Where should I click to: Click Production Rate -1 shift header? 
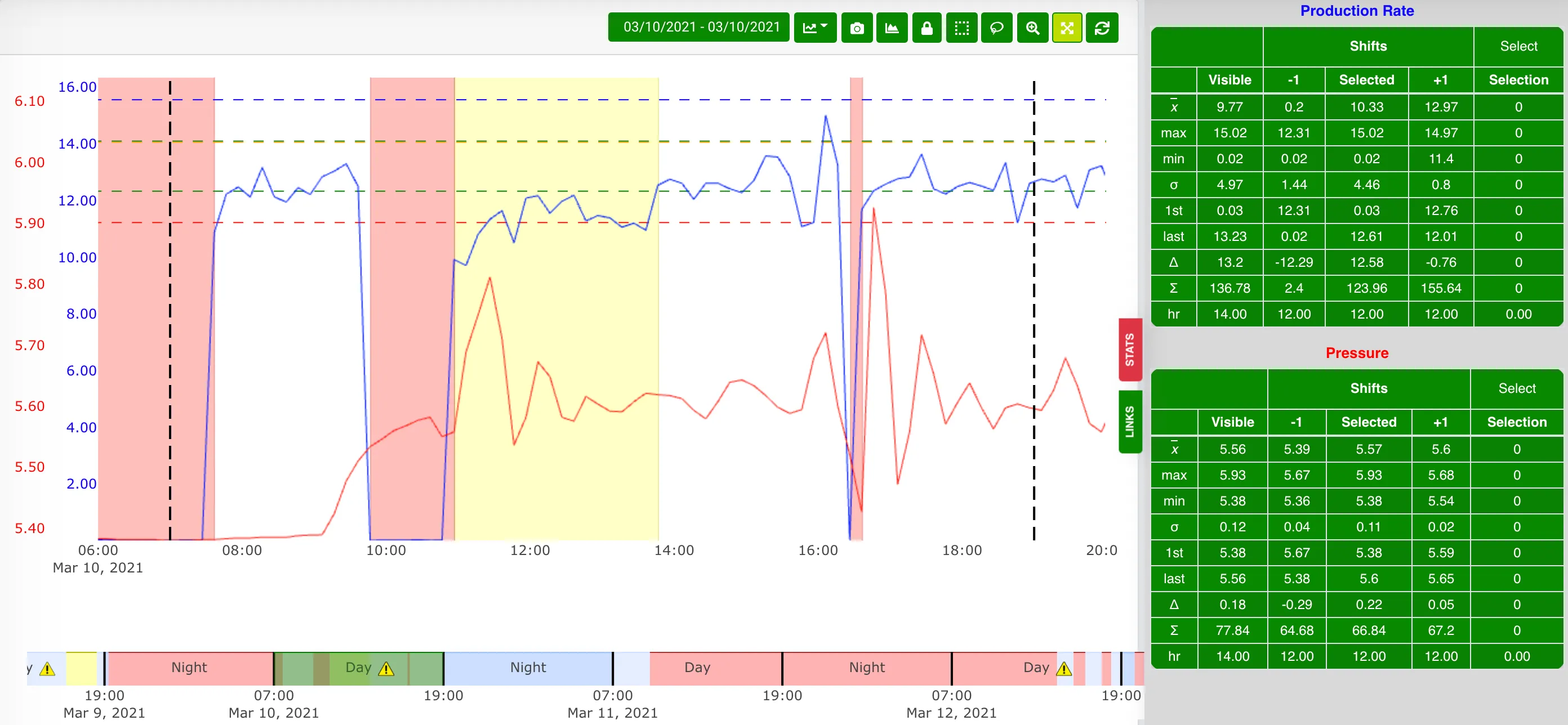click(x=1294, y=80)
